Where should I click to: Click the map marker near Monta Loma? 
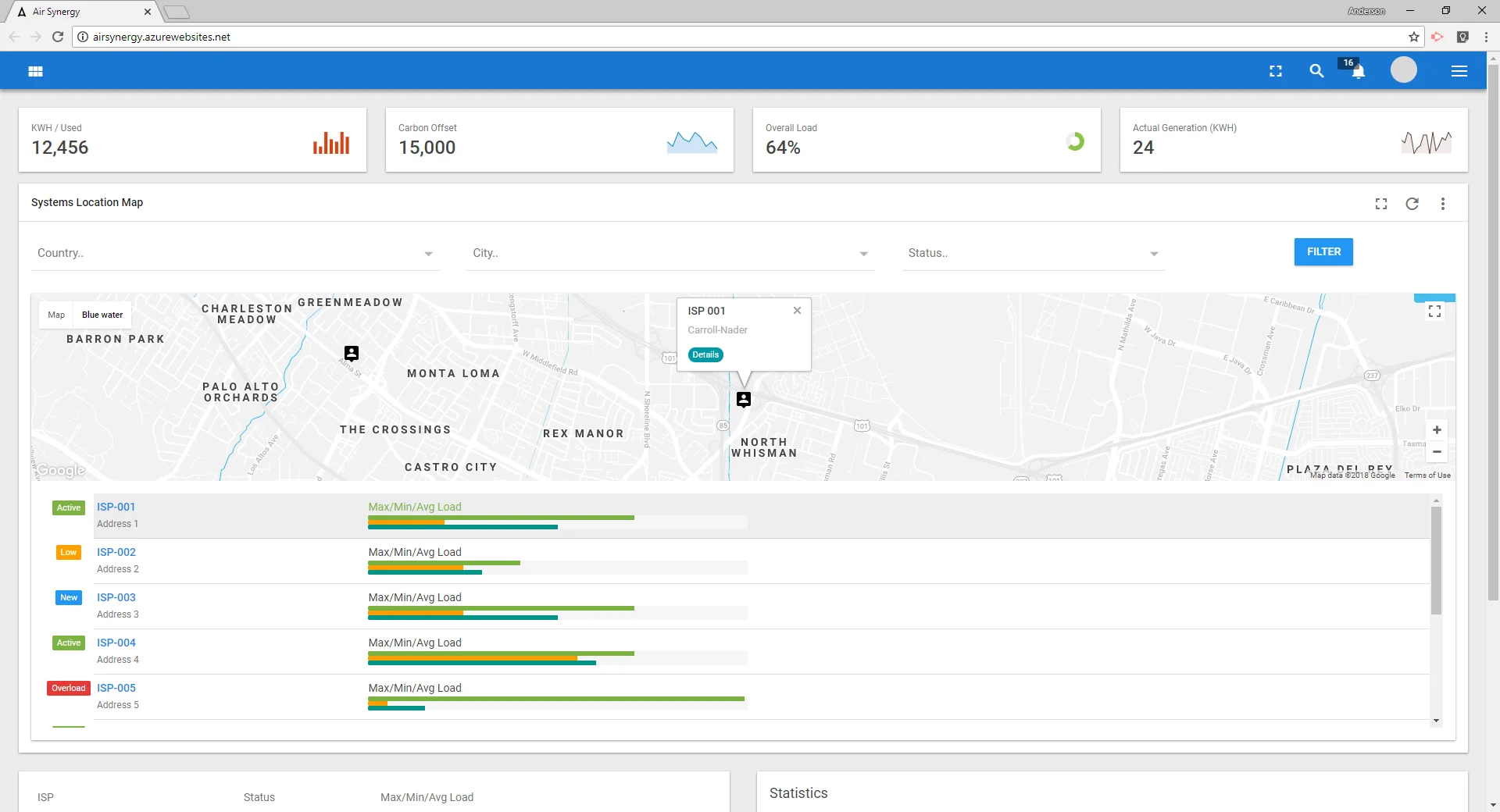point(352,354)
